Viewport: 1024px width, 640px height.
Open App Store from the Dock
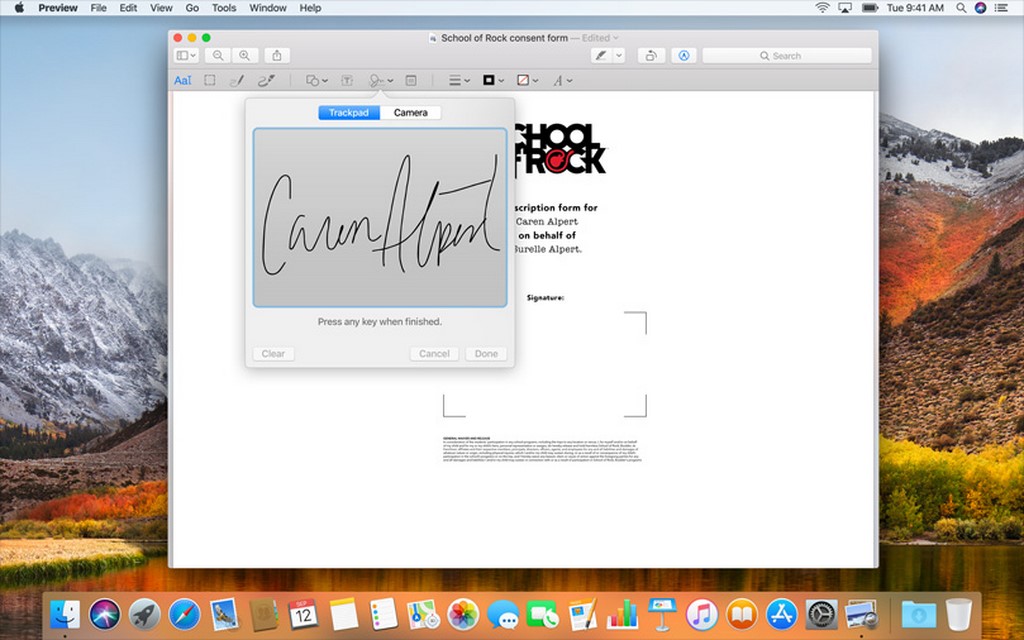(782, 615)
